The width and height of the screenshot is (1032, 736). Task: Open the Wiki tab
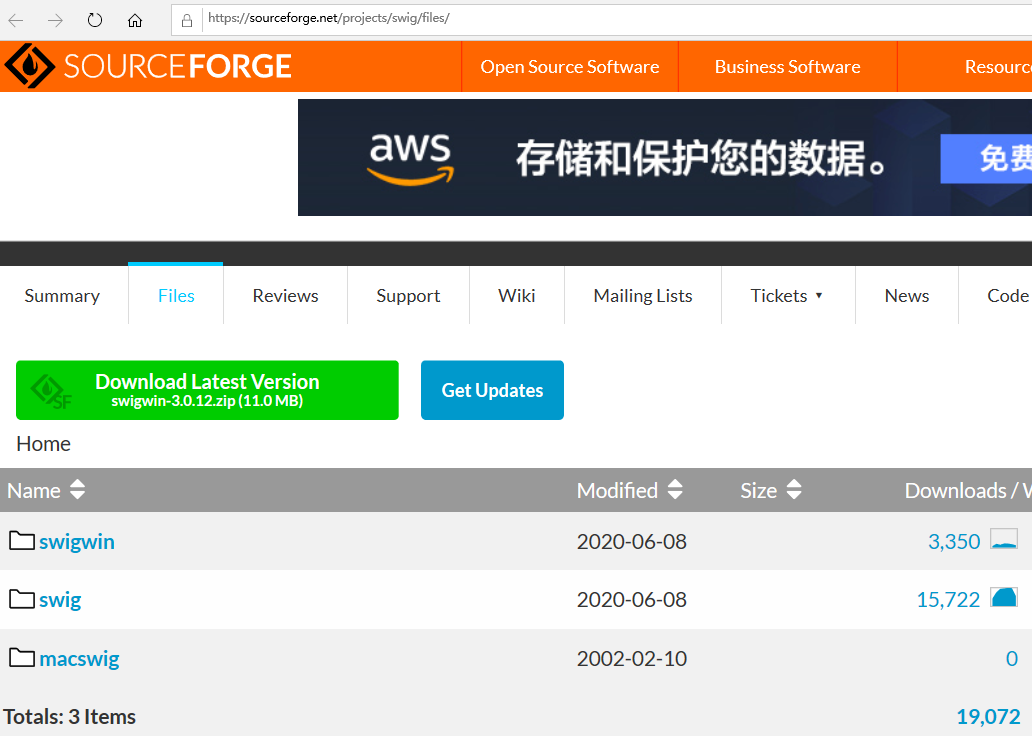[517, 296]
